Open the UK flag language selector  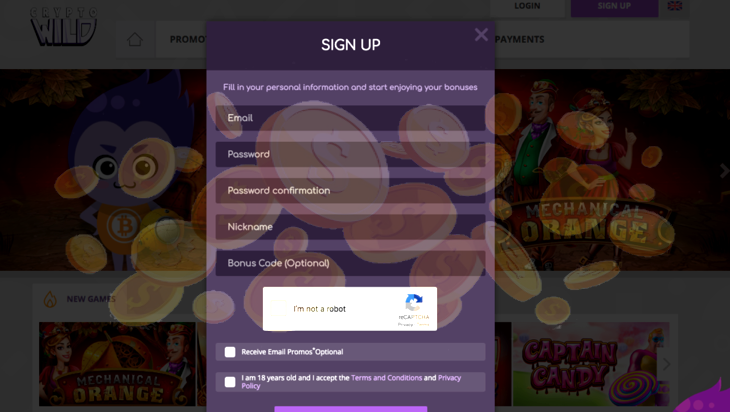(675, 6)
